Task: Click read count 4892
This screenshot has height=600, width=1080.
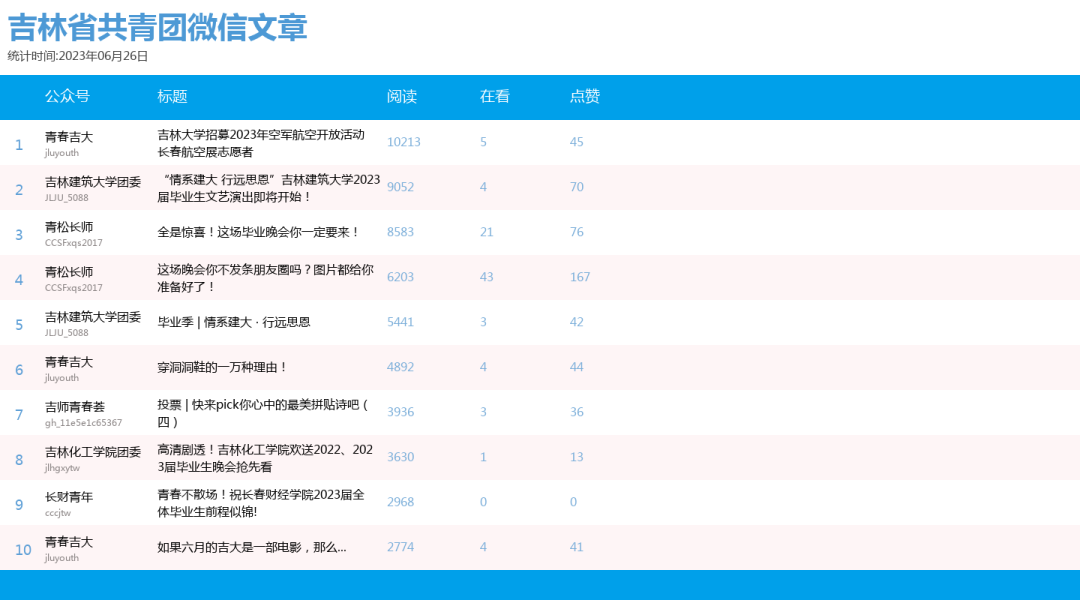Action: coord(400,367)
